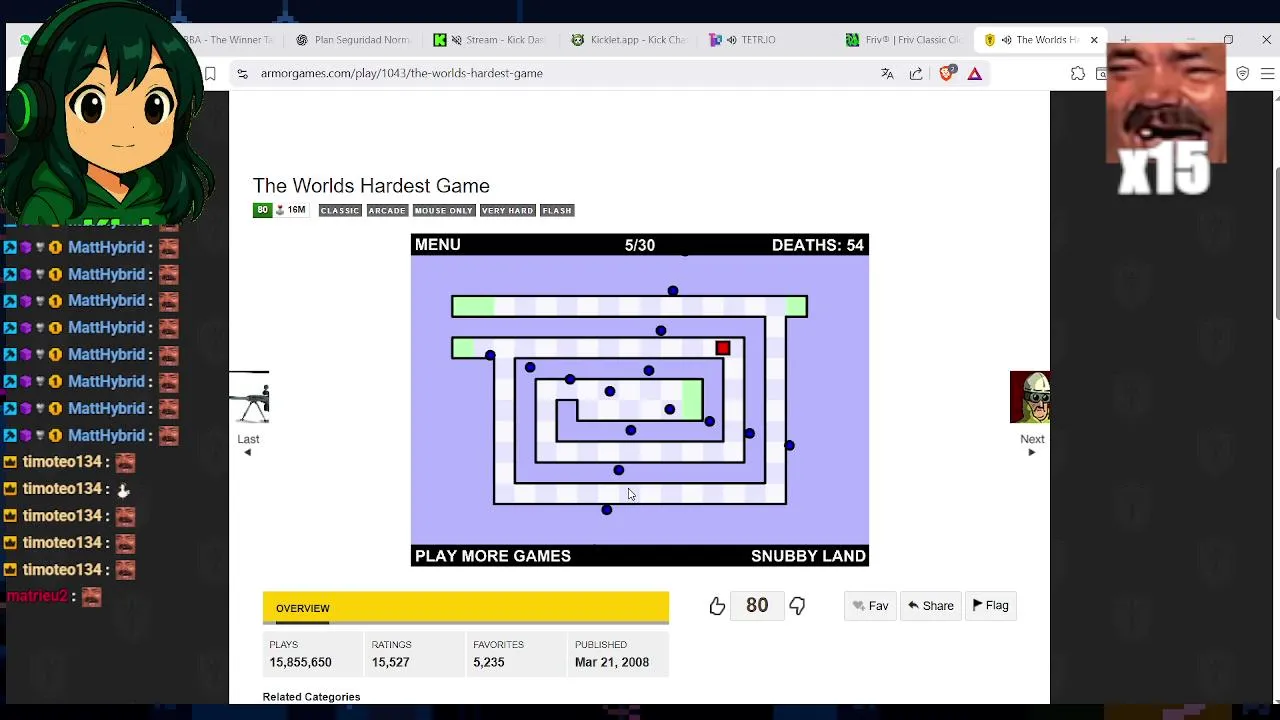
Task: Click the green checkpoint zone inside spiral center
Action: tap(692, 399)
